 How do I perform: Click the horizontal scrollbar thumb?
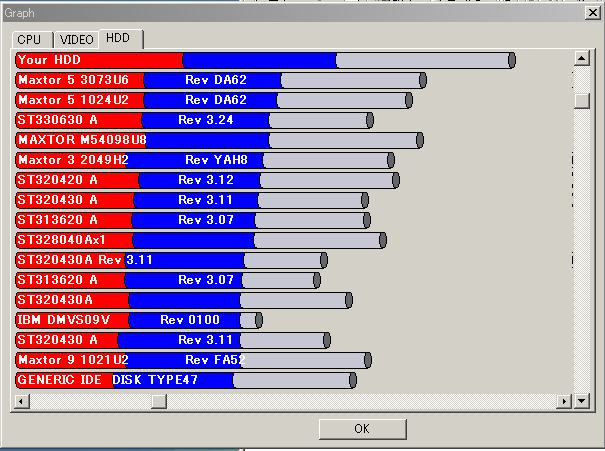click(x=159, y=401)
